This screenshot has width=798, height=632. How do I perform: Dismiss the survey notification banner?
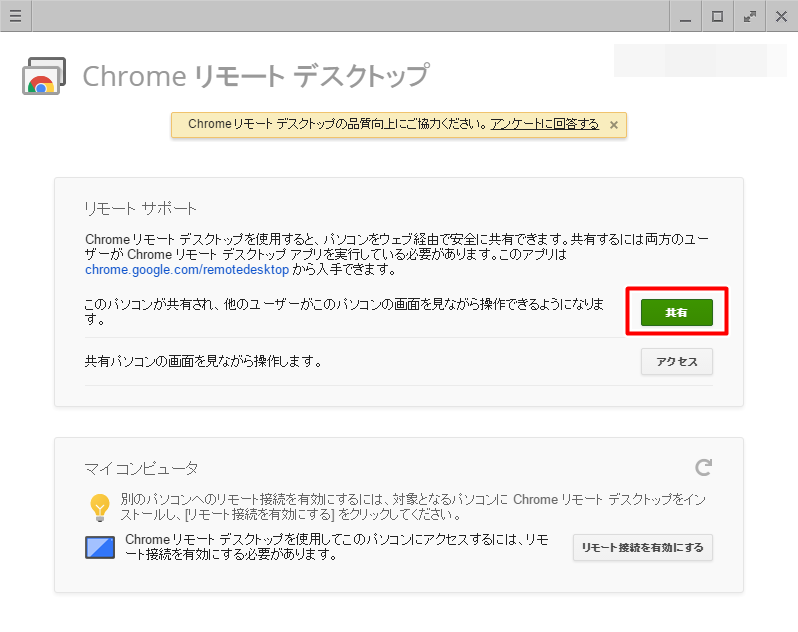pos(614,125)
